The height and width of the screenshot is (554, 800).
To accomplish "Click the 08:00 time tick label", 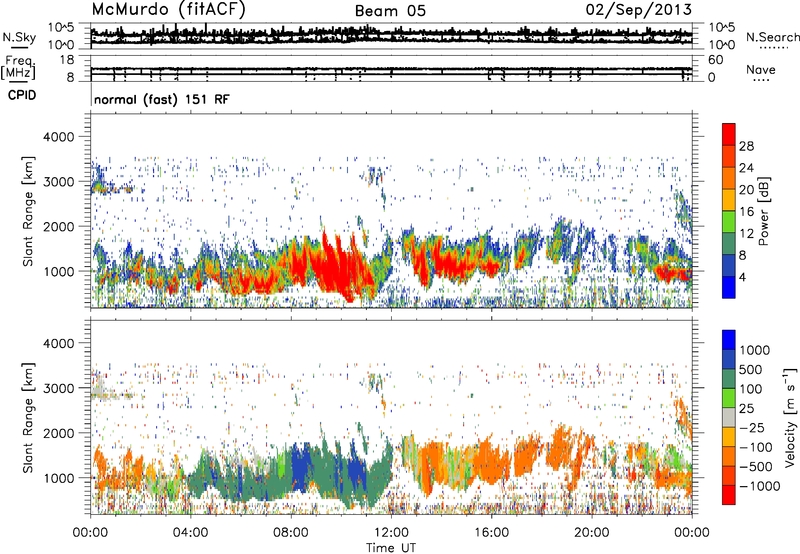I will pyautogui.click(x=291, y=533).
